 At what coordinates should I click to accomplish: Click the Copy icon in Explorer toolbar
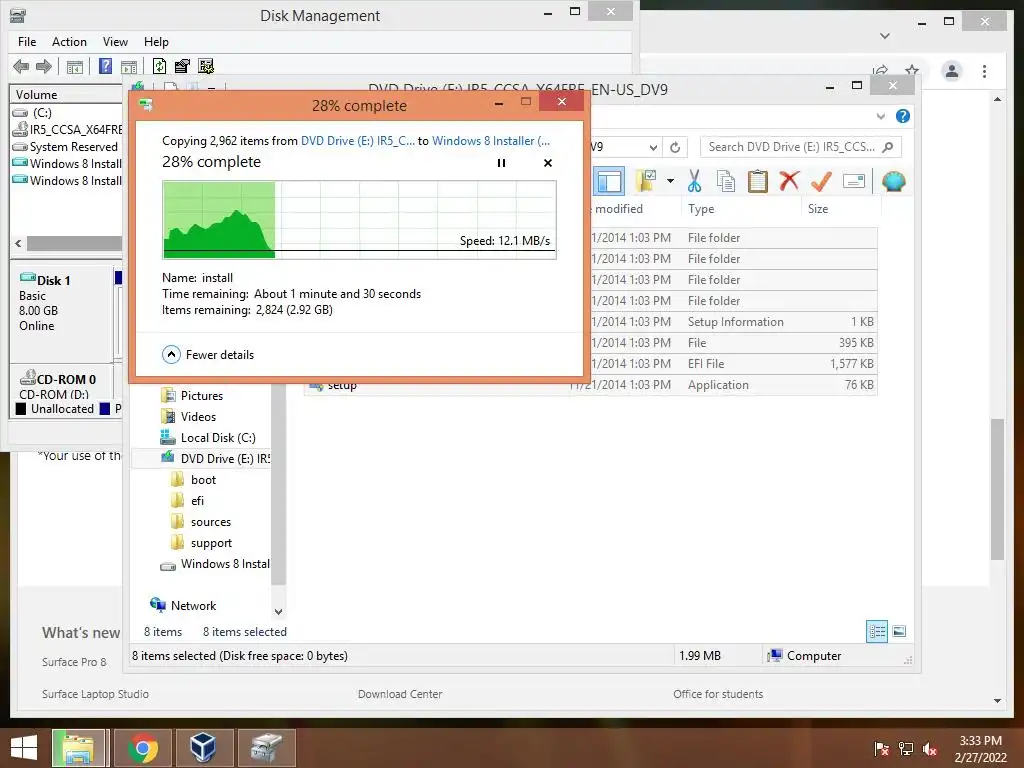(x=726, y=181)
